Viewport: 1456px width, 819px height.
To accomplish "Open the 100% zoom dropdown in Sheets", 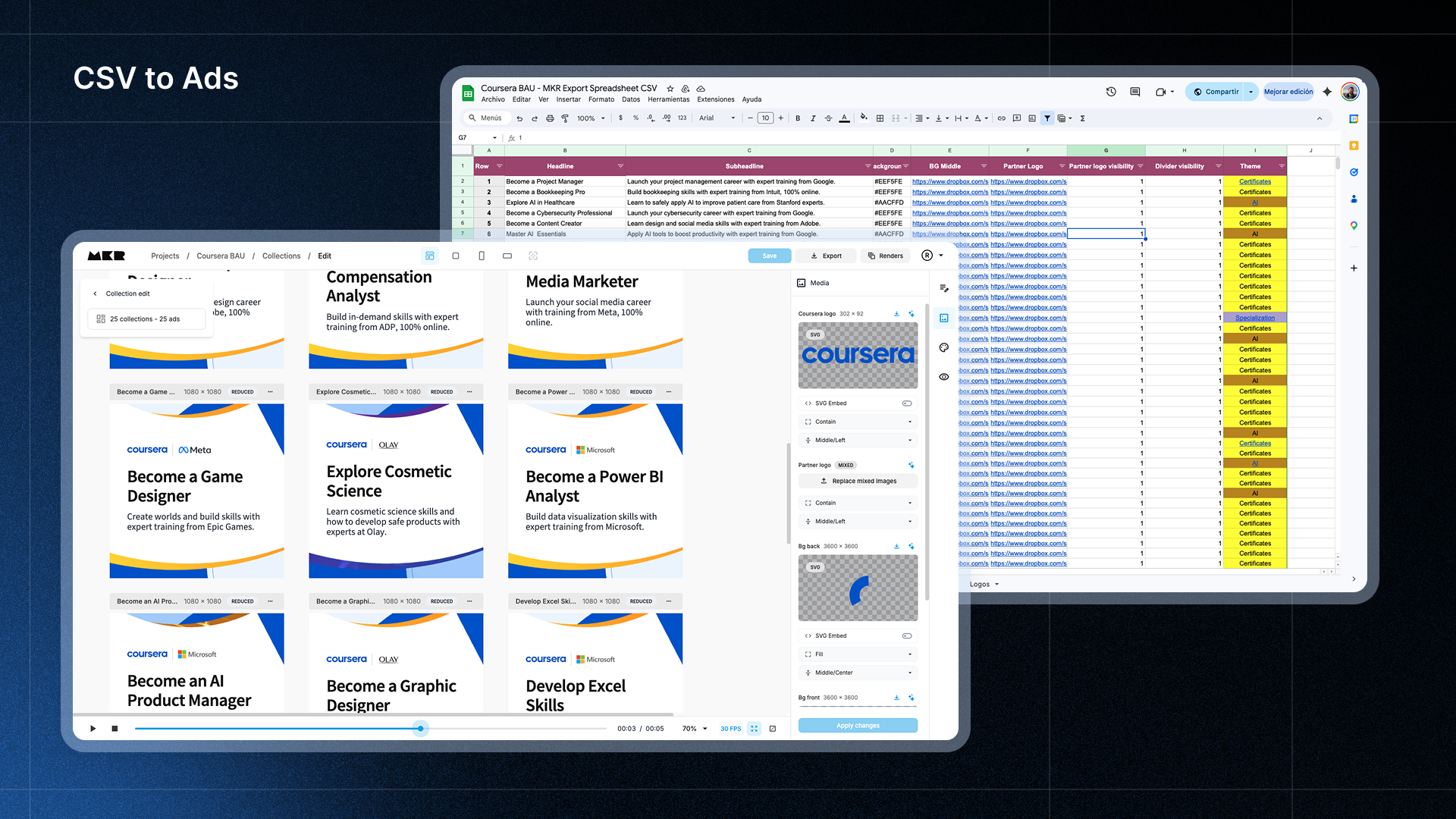I will point(591,118).
